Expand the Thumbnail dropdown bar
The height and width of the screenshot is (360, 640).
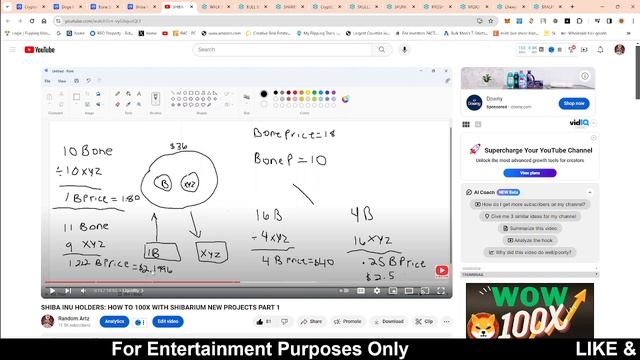coord(530,275)
